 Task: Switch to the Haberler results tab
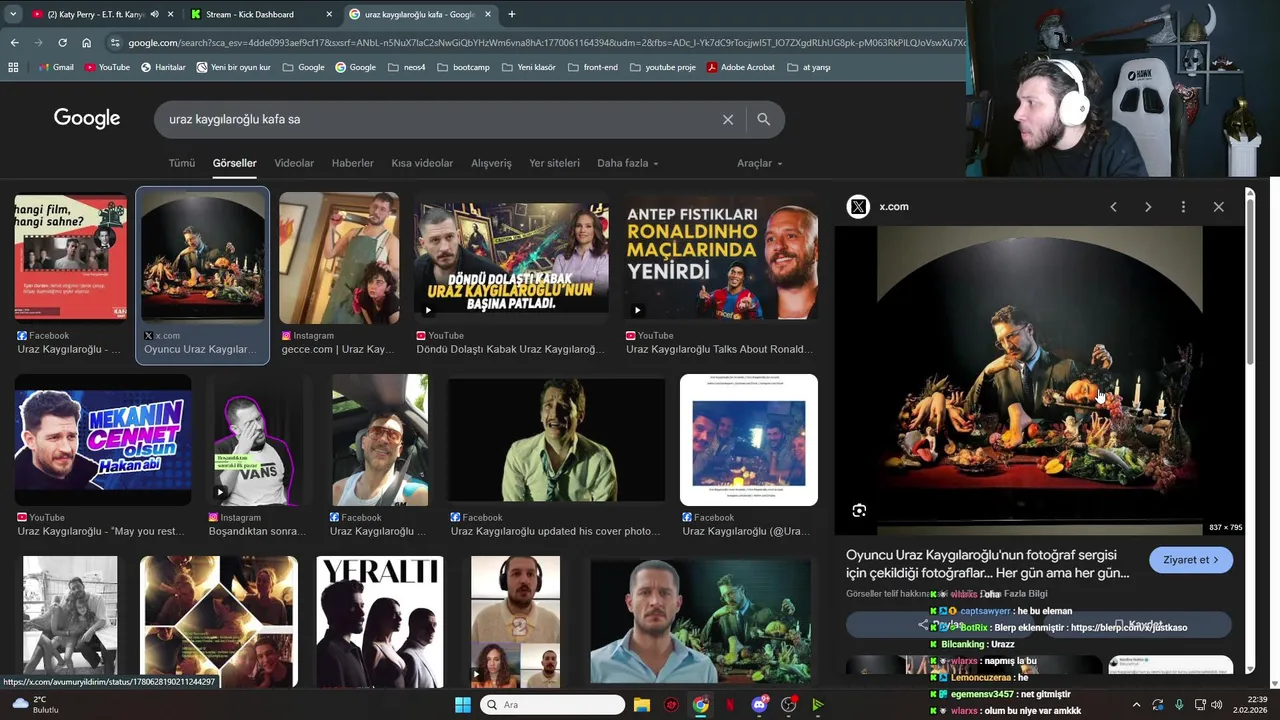coord(353,163)
